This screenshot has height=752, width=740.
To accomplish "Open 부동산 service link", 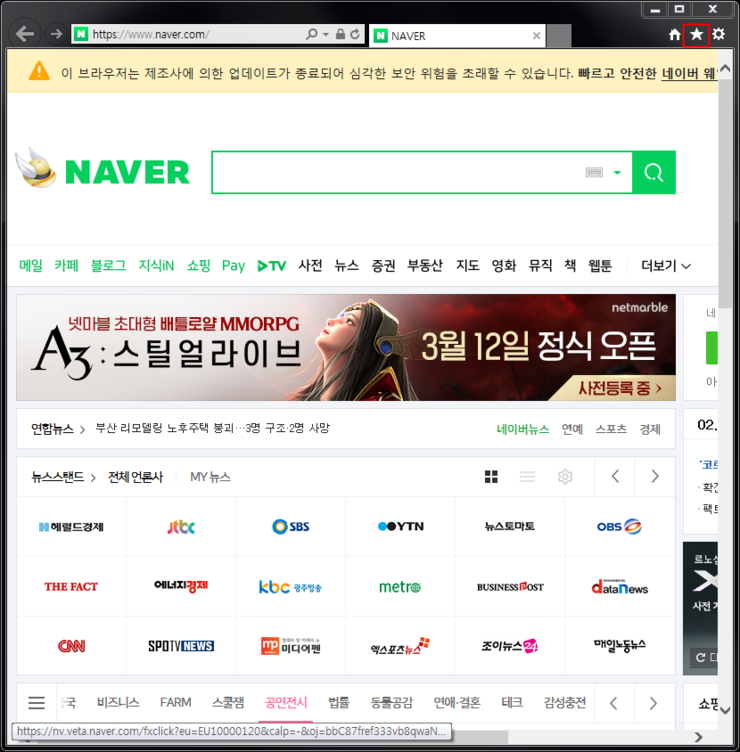I will coord(425,265).
